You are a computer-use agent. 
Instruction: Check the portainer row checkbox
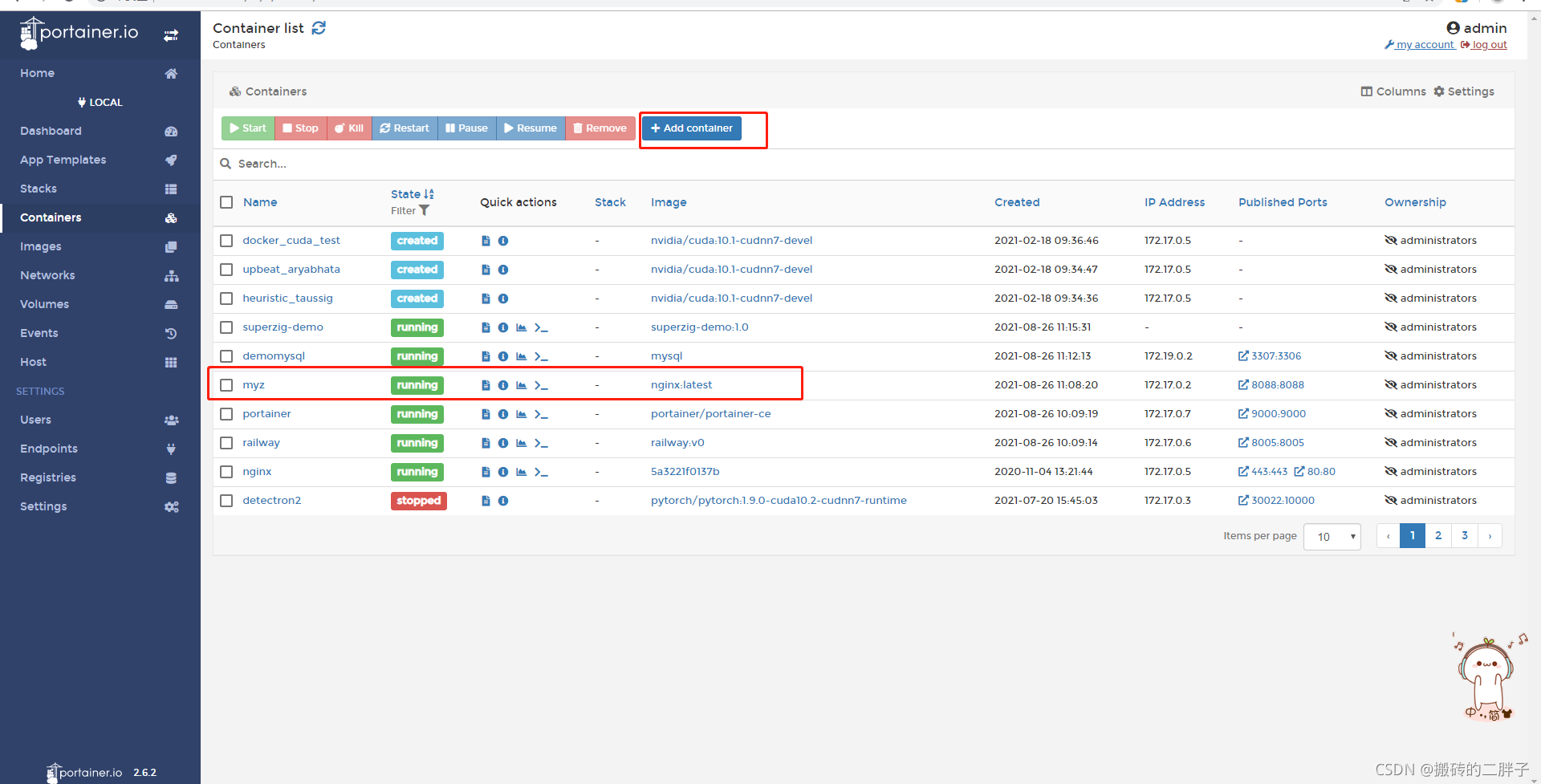(x=226, y=414)
